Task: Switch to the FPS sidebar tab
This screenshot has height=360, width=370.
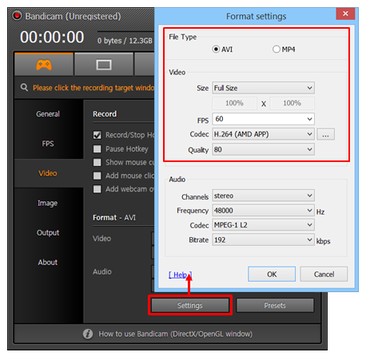Action: (x=48, y=144)
